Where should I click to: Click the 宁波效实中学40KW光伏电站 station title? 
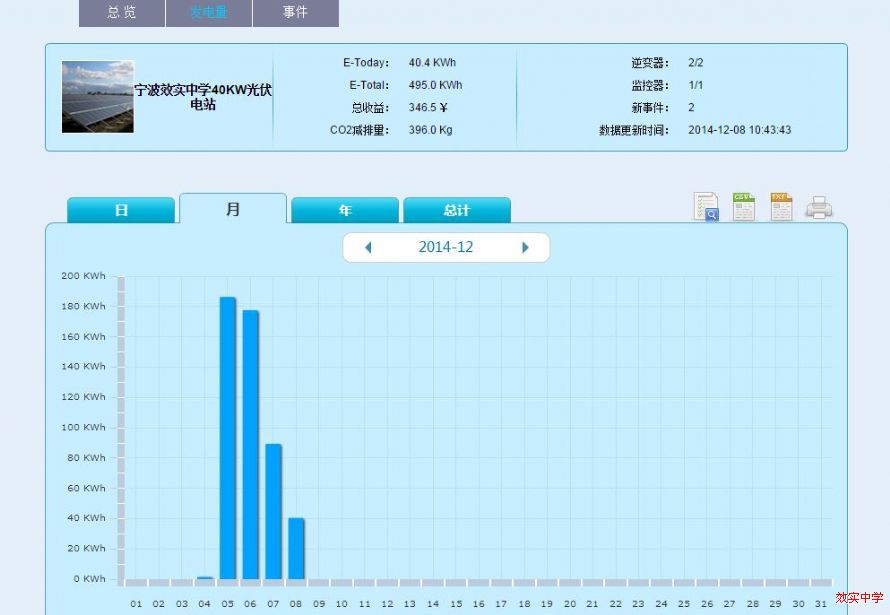click(x=203, y=96)
